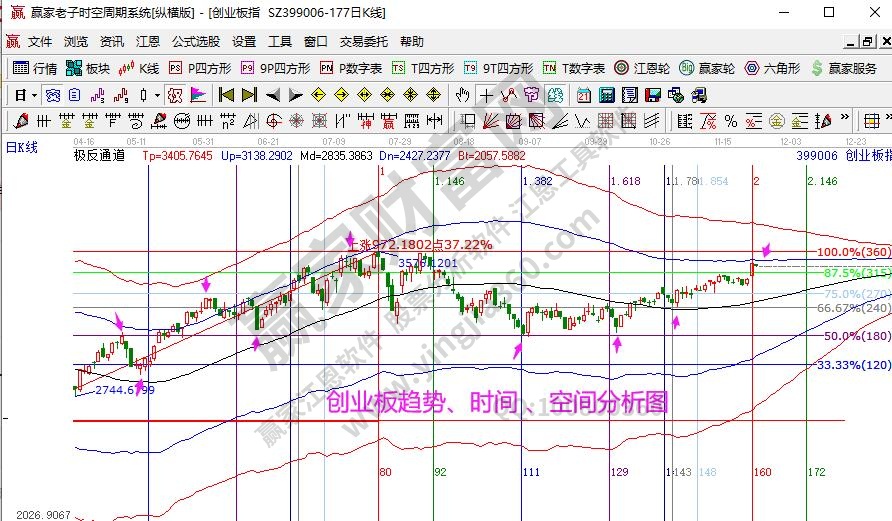Viewport: 892px width, 521px height.
Task: Open the 公式选股 menu
Action: click(x=195, y=42)
